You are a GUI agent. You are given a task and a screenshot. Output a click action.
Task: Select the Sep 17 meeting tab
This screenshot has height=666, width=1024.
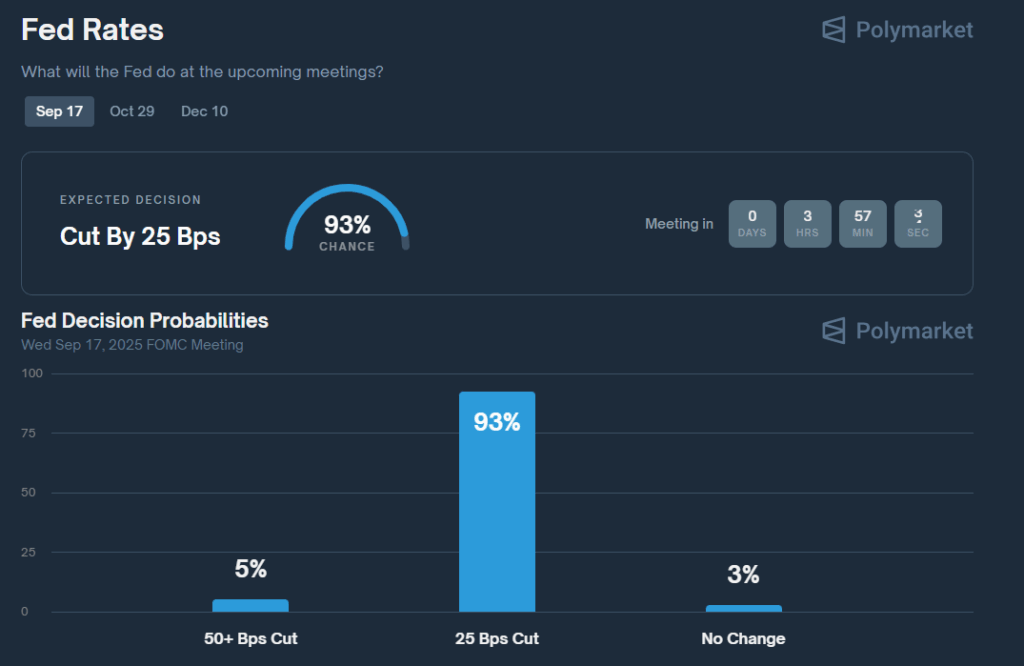coord(59,111)
